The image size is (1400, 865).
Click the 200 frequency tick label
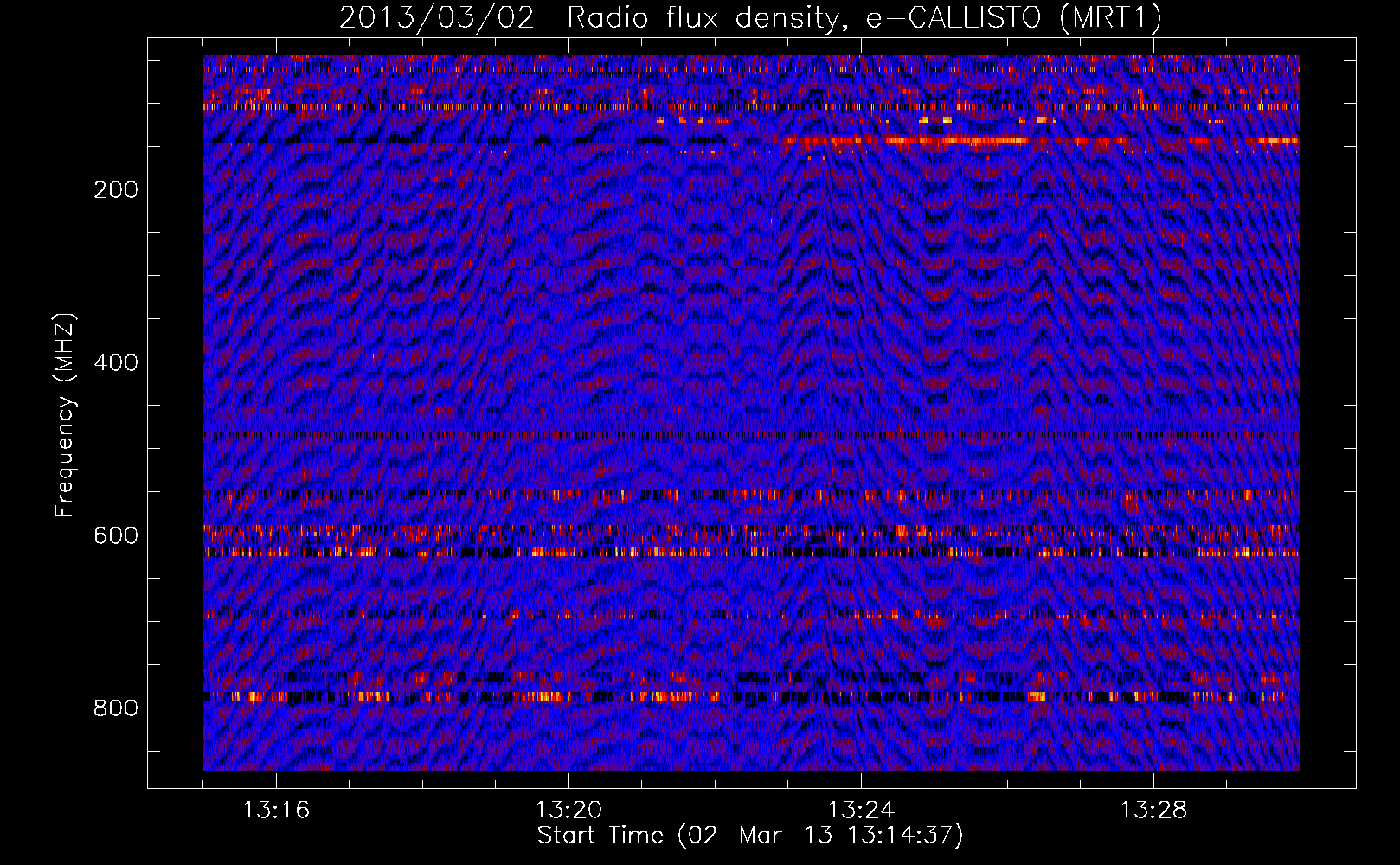point(116,189)
